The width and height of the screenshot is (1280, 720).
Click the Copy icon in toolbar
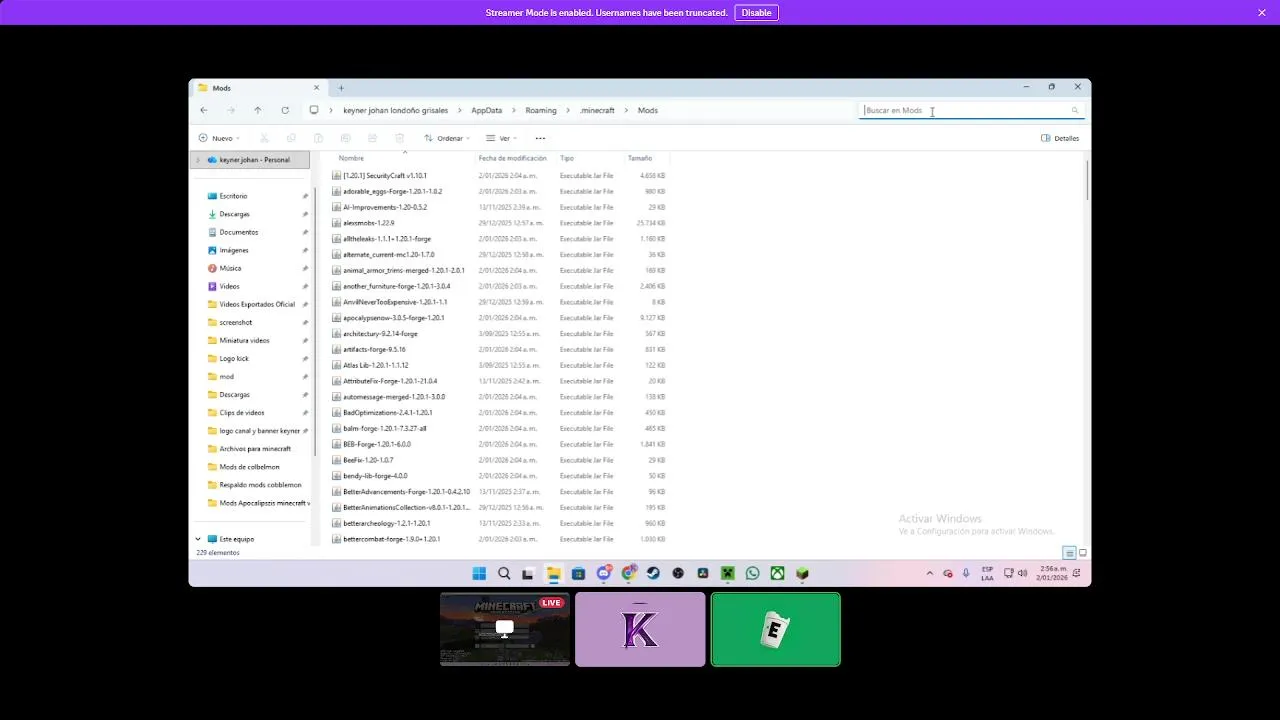tap(291, 138)
